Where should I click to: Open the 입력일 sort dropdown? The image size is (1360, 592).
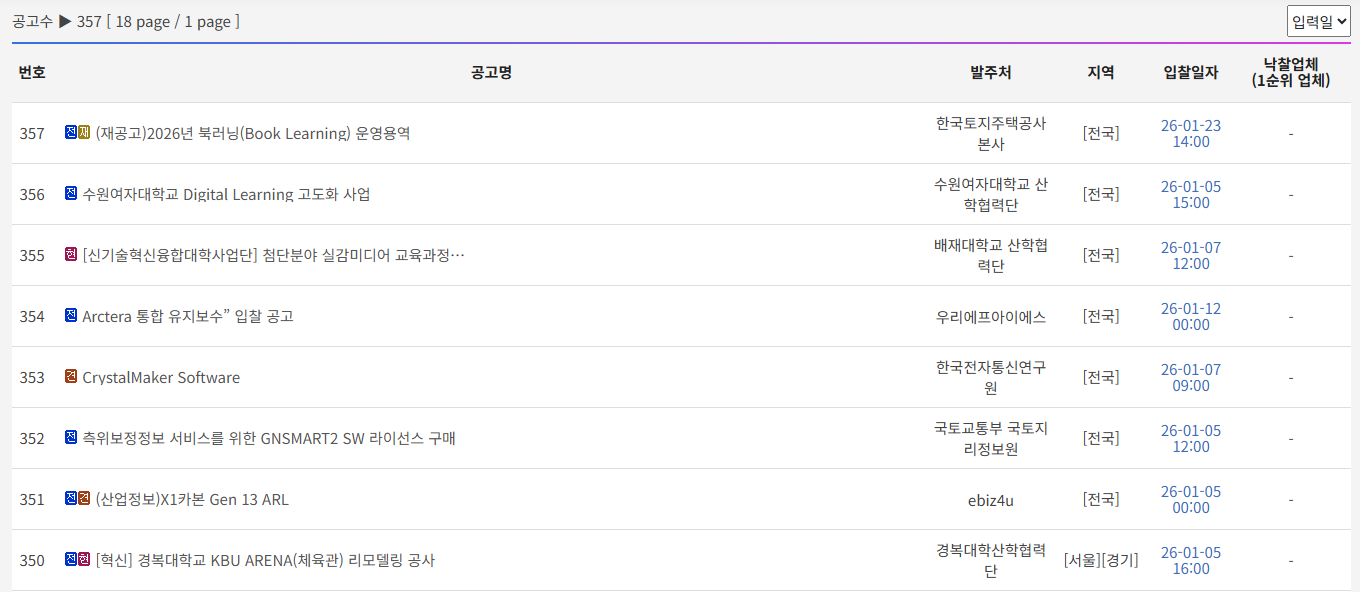[1318, 21]
